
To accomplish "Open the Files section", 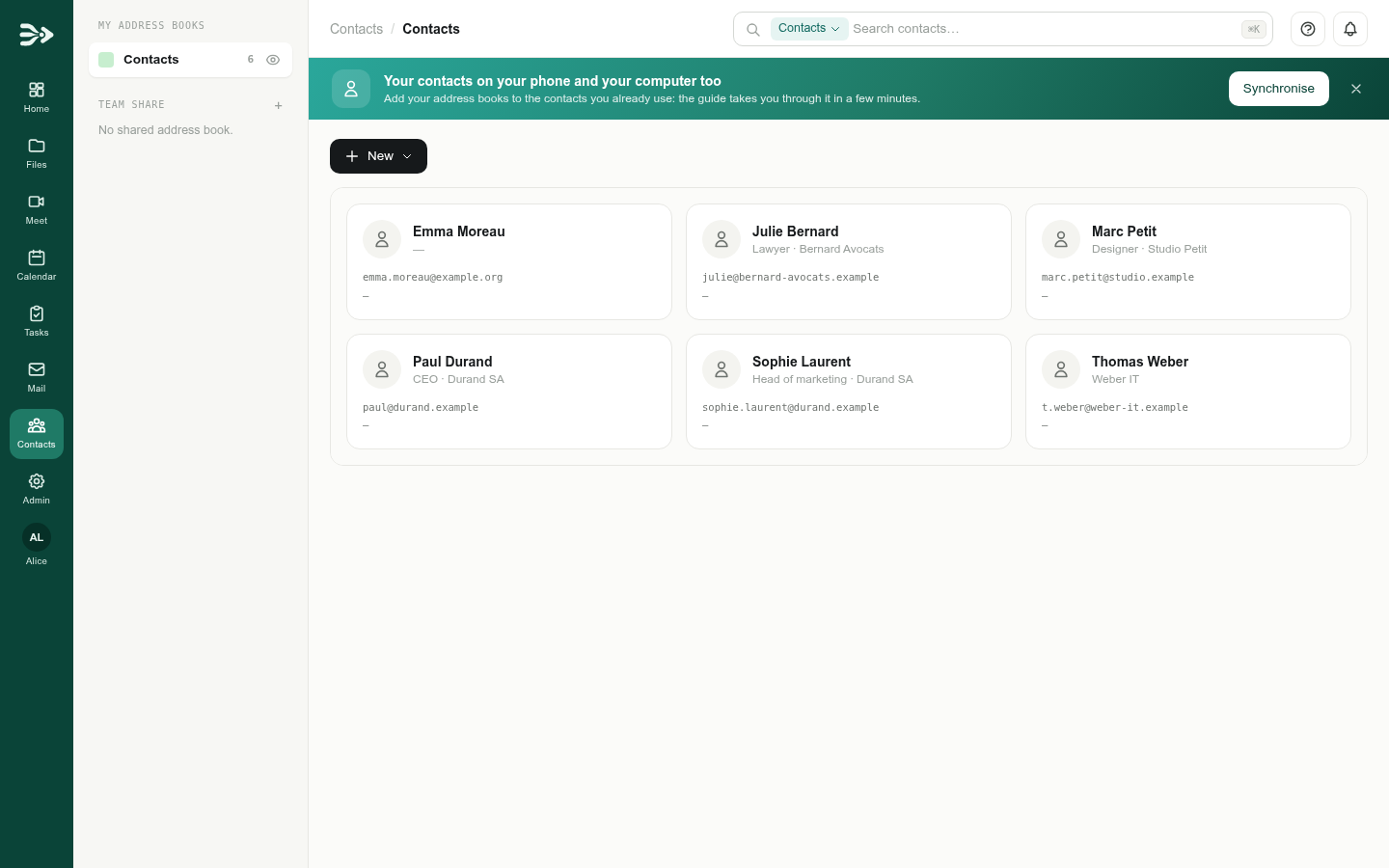I will (37, 153).
